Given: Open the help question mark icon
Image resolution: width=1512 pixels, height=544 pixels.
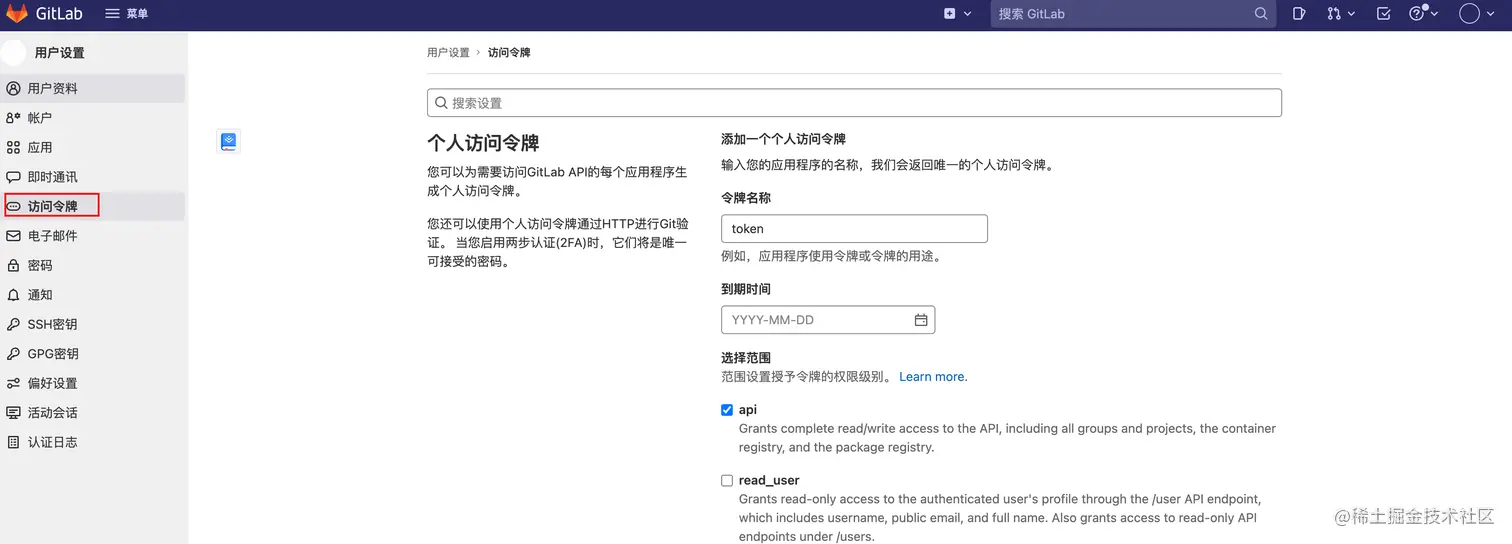Looking at the screenshot, I should point(1417,14).
